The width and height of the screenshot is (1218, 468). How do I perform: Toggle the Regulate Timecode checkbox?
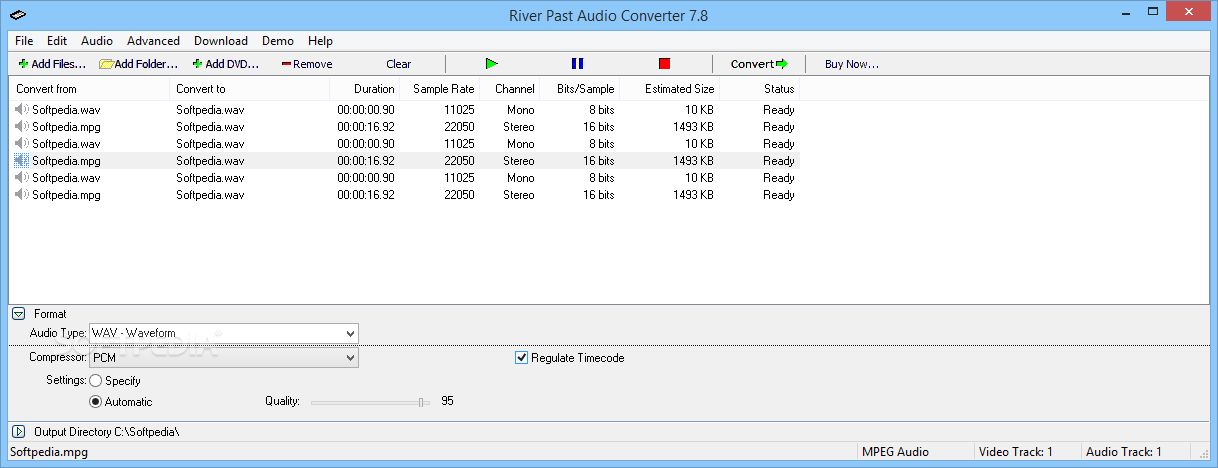tap(521, 357)
